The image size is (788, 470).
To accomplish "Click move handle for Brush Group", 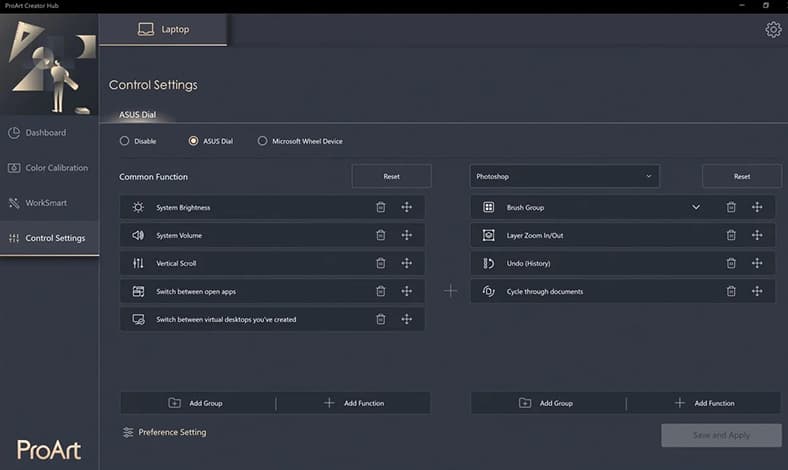I will [757, 207].
